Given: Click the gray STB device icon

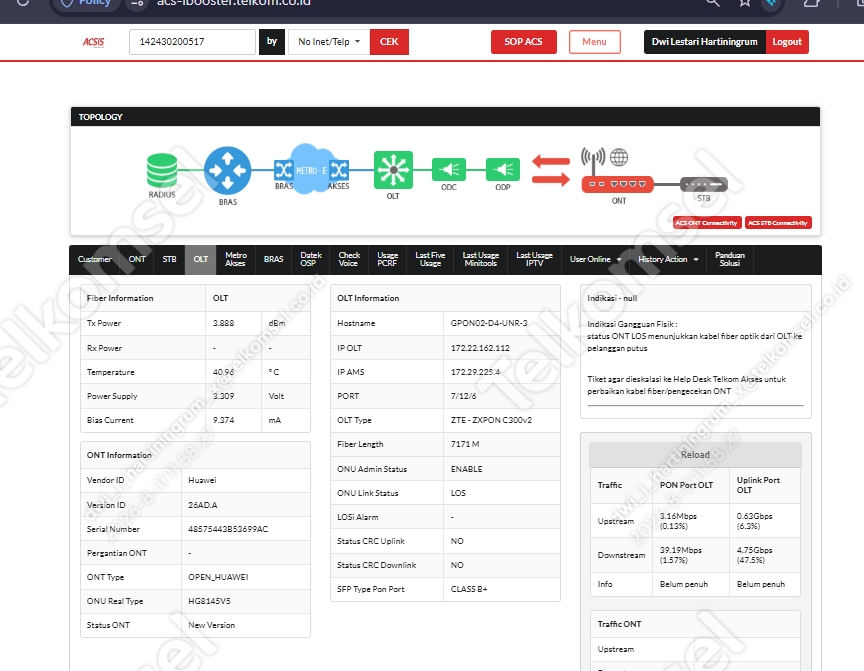Looking at the screenshot, I should click(x=704, y=184).
